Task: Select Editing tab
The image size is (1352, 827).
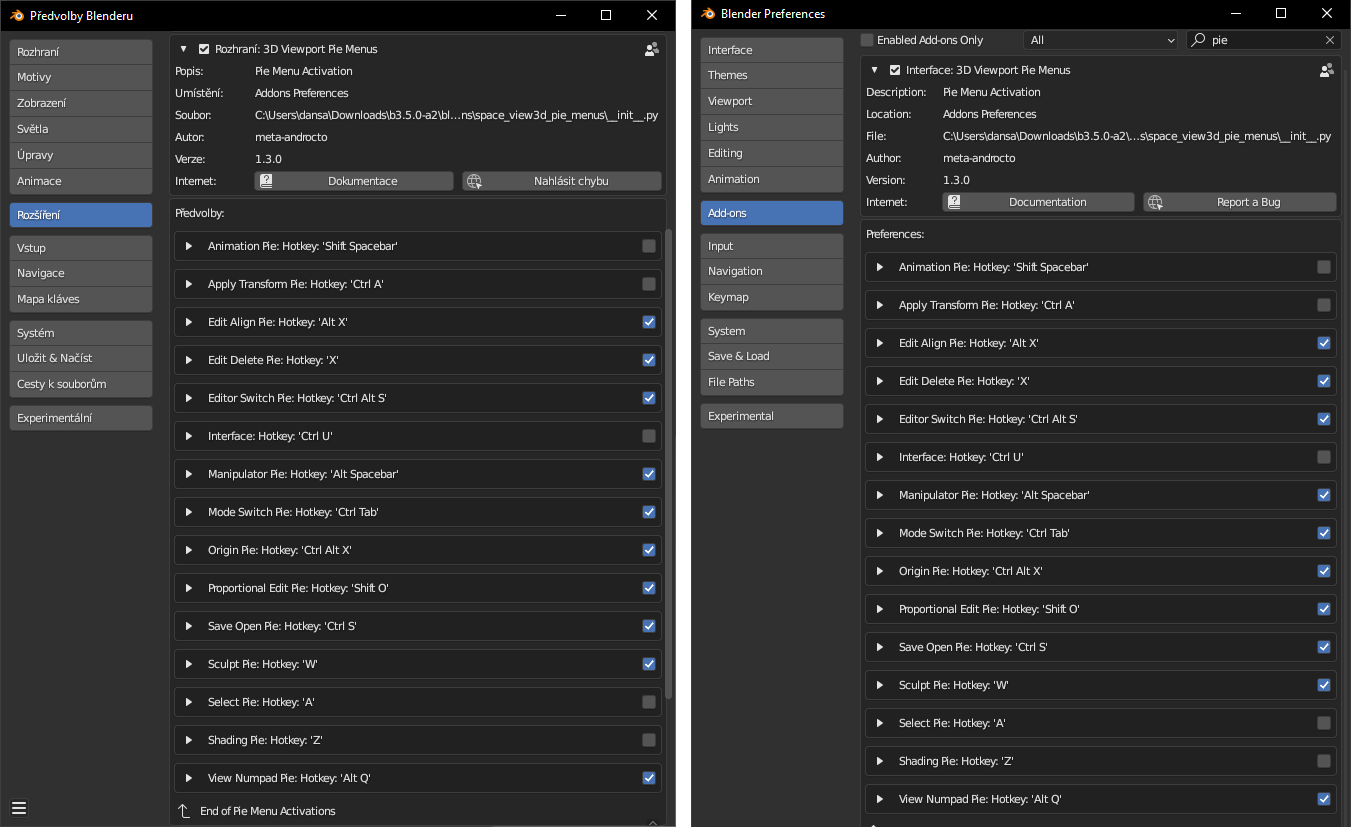Action: (772, 153)
